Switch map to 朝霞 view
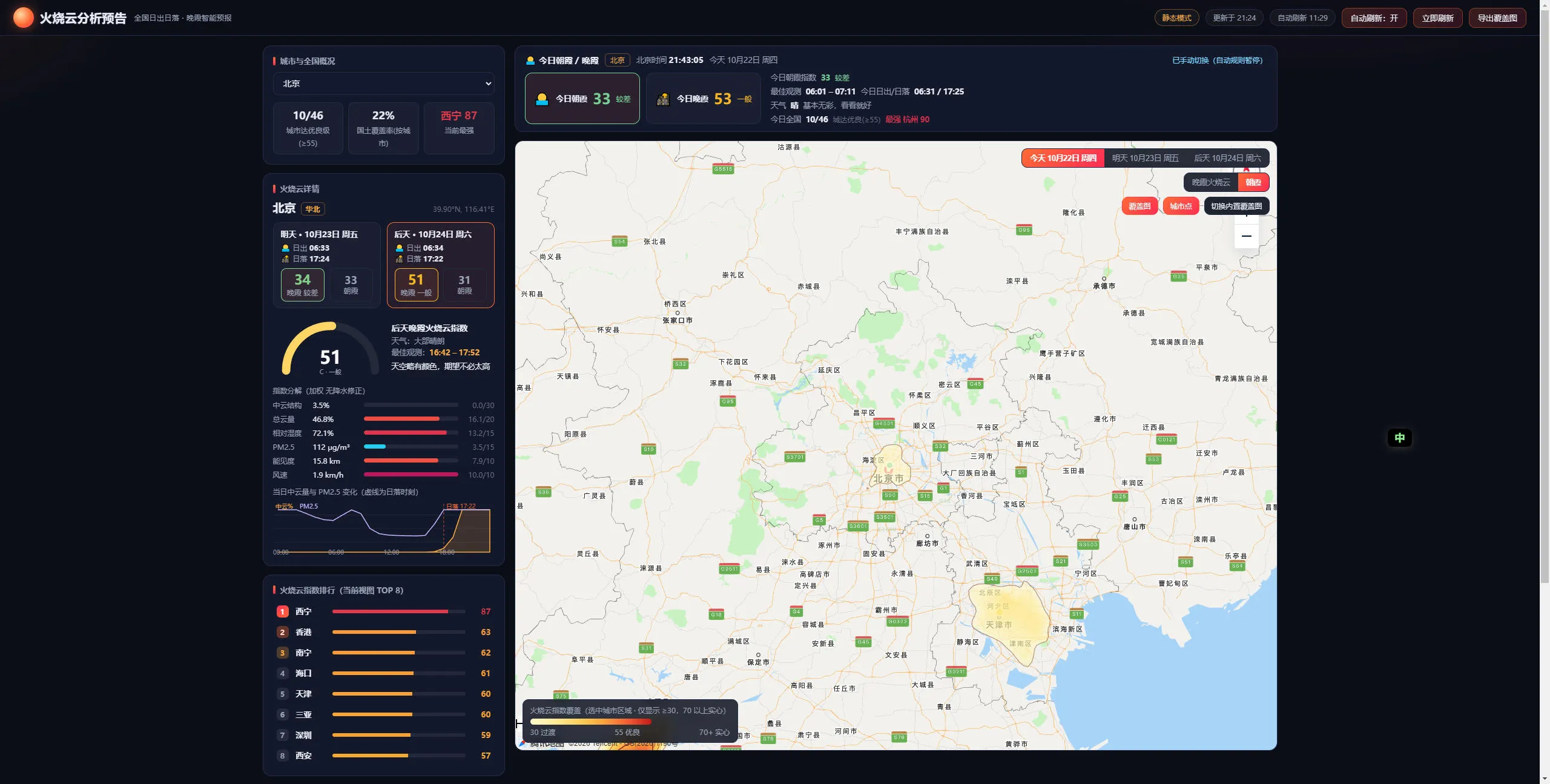This screenshot has width=1550, height=784. coord(1253,182)
